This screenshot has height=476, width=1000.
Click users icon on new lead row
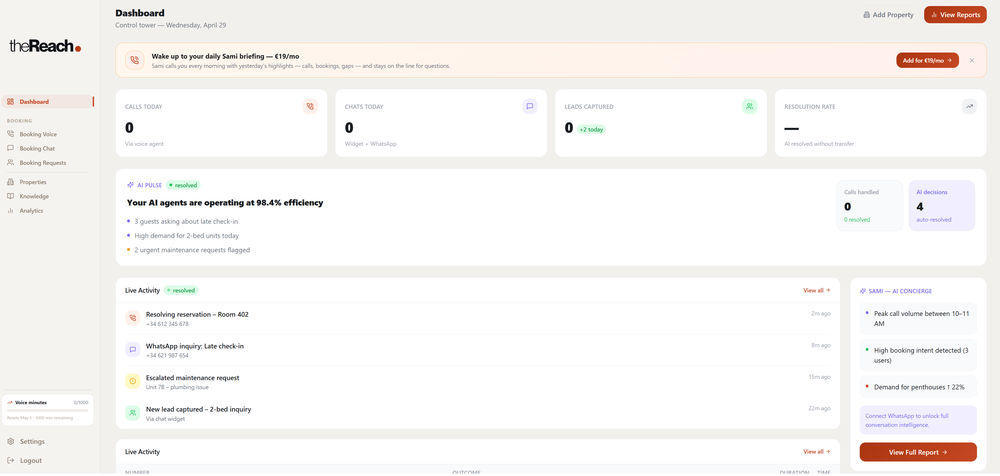click(x=133, y=413)
